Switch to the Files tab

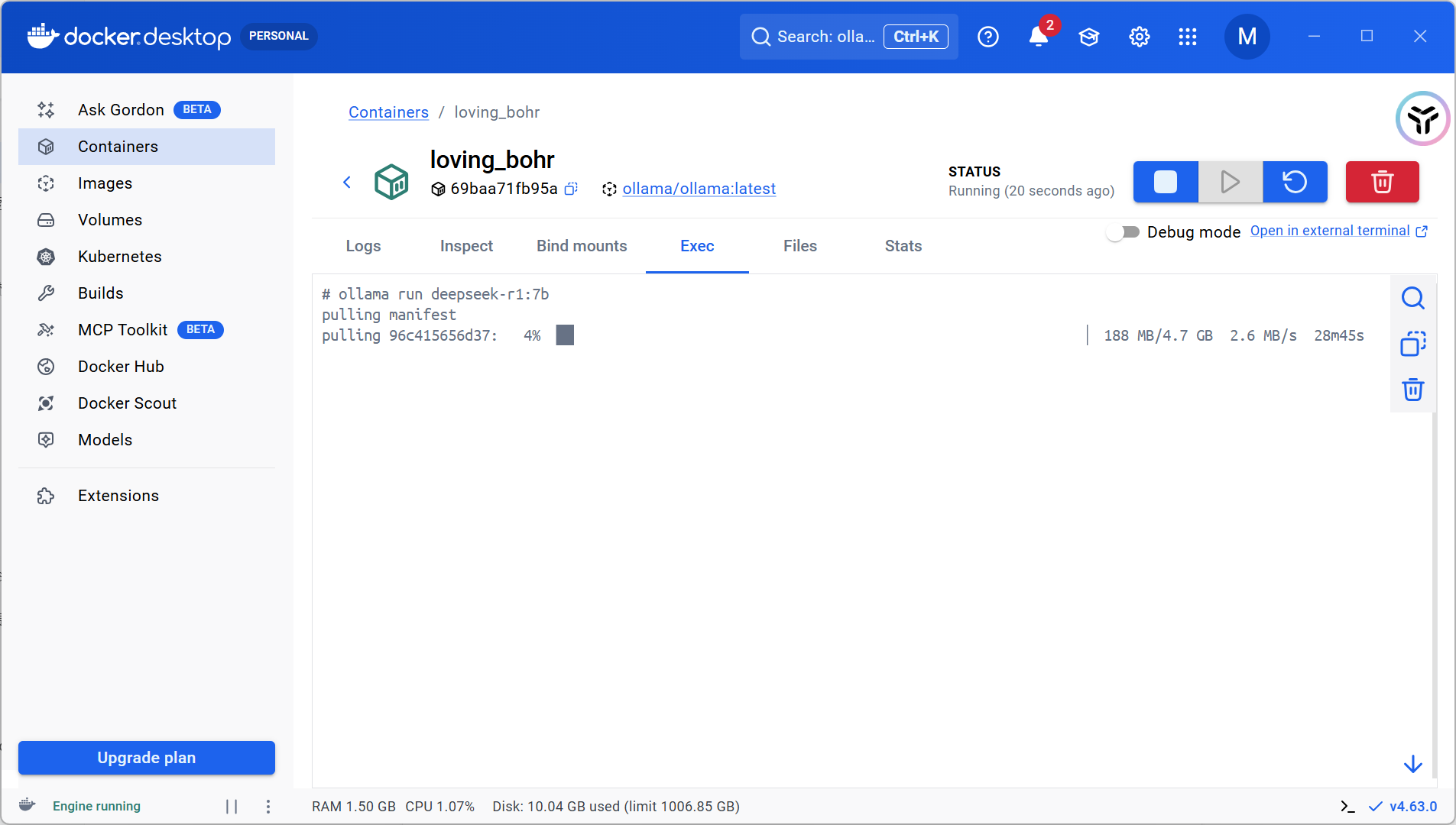[x=800, y=246]
